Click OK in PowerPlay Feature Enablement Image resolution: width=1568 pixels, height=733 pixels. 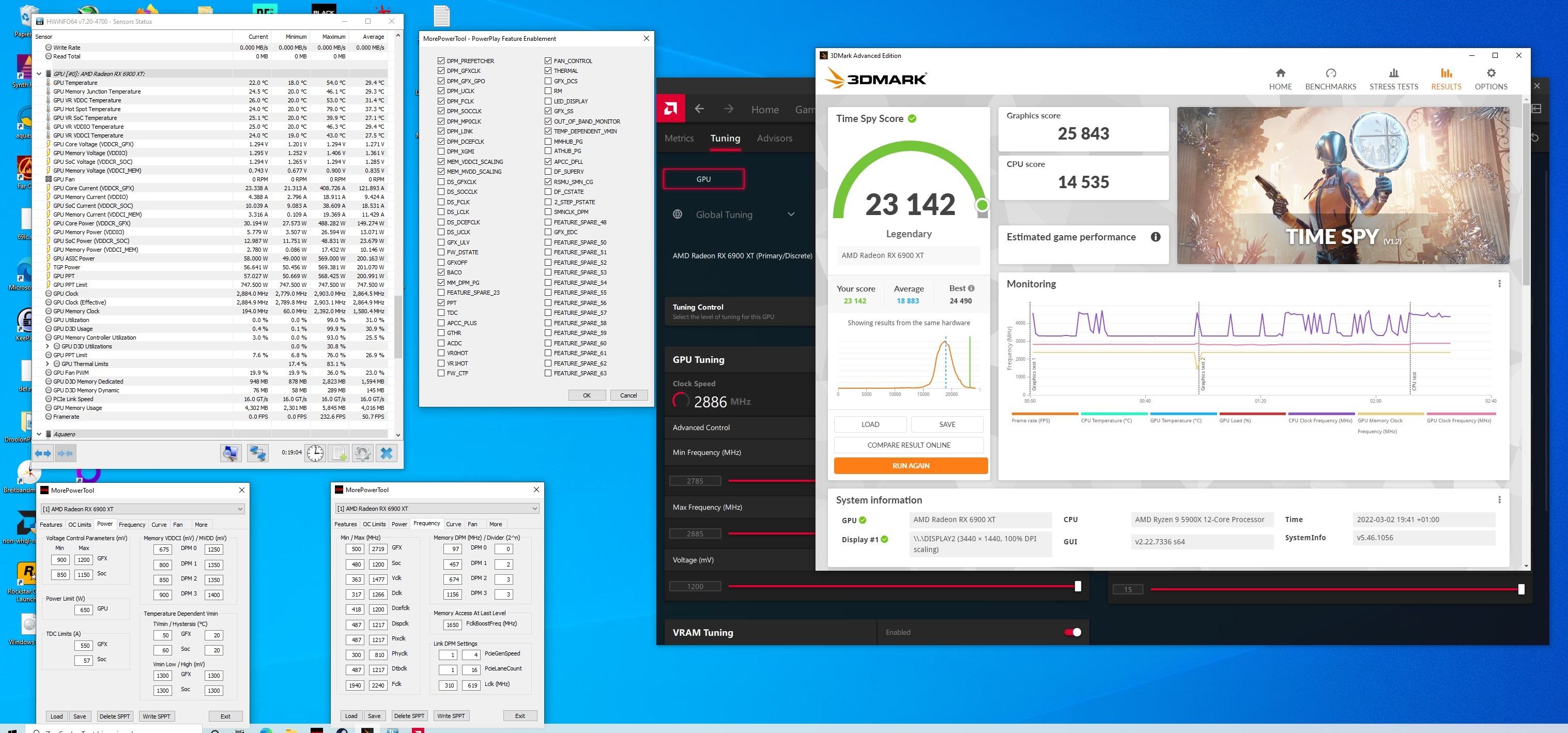(x=587, y=395)
